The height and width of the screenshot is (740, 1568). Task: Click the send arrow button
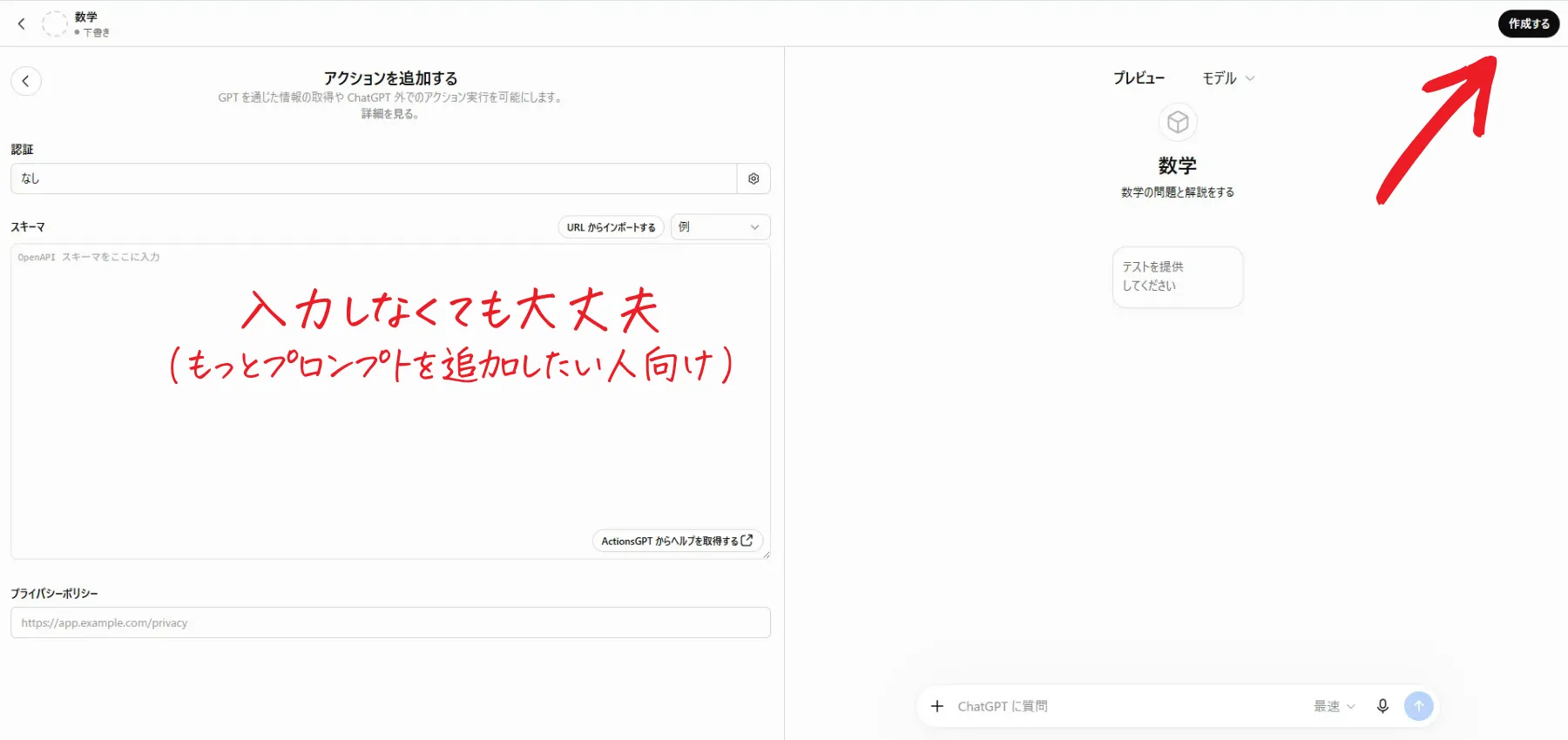(x=1418, y=706)
